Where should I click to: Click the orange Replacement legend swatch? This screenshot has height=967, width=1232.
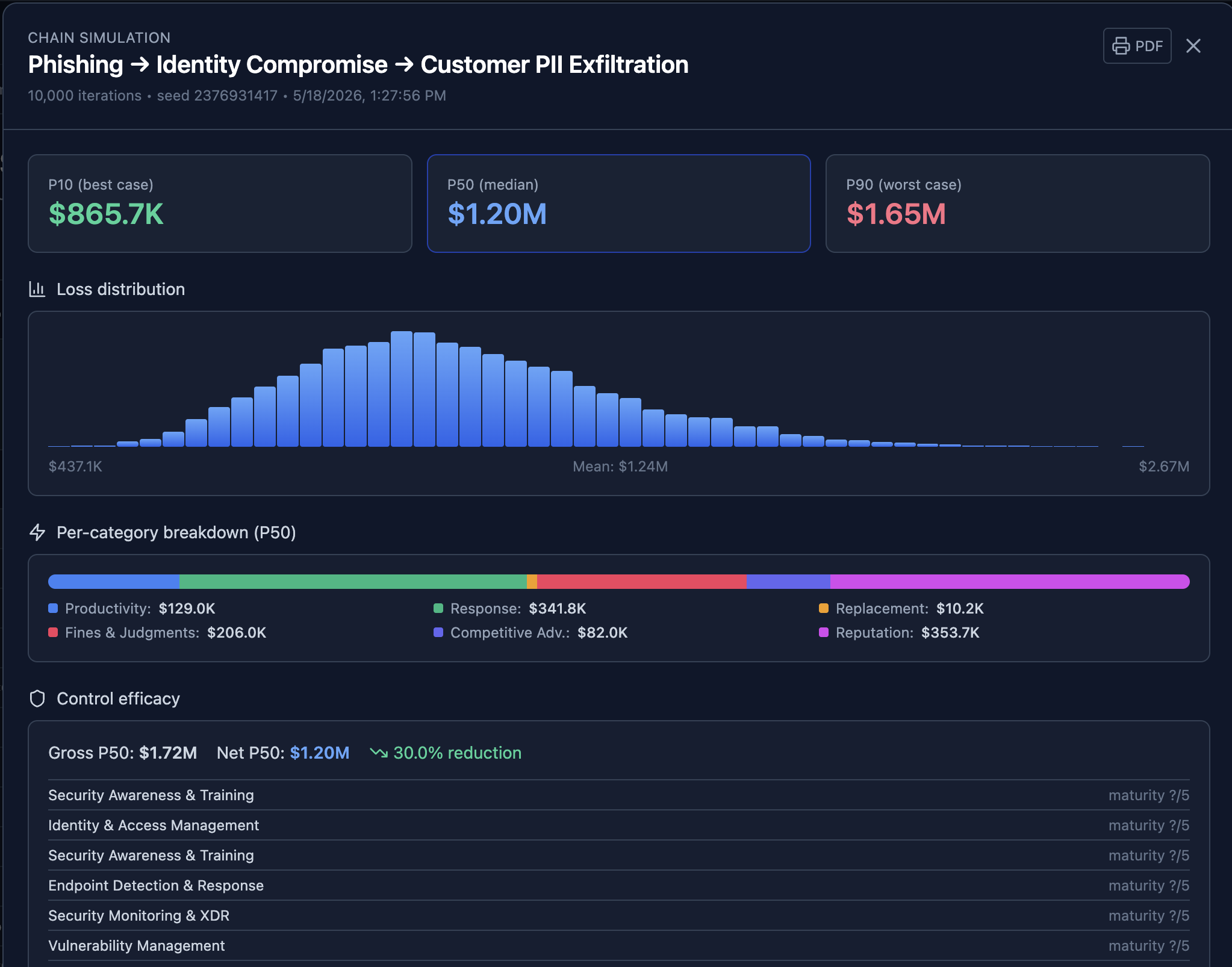coord(824,608)
